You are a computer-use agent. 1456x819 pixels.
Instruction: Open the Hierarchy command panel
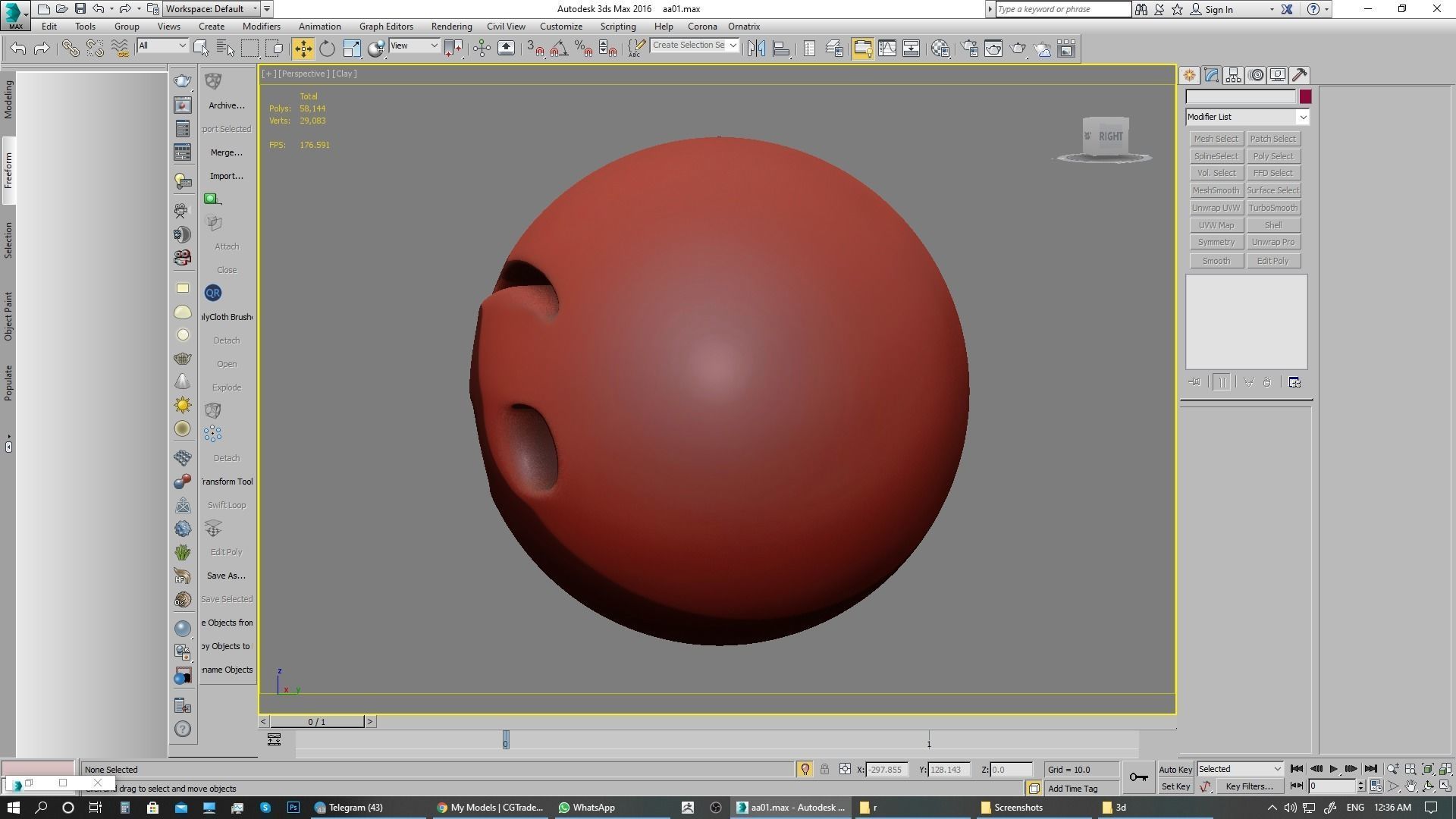(x=1233, y=75)
